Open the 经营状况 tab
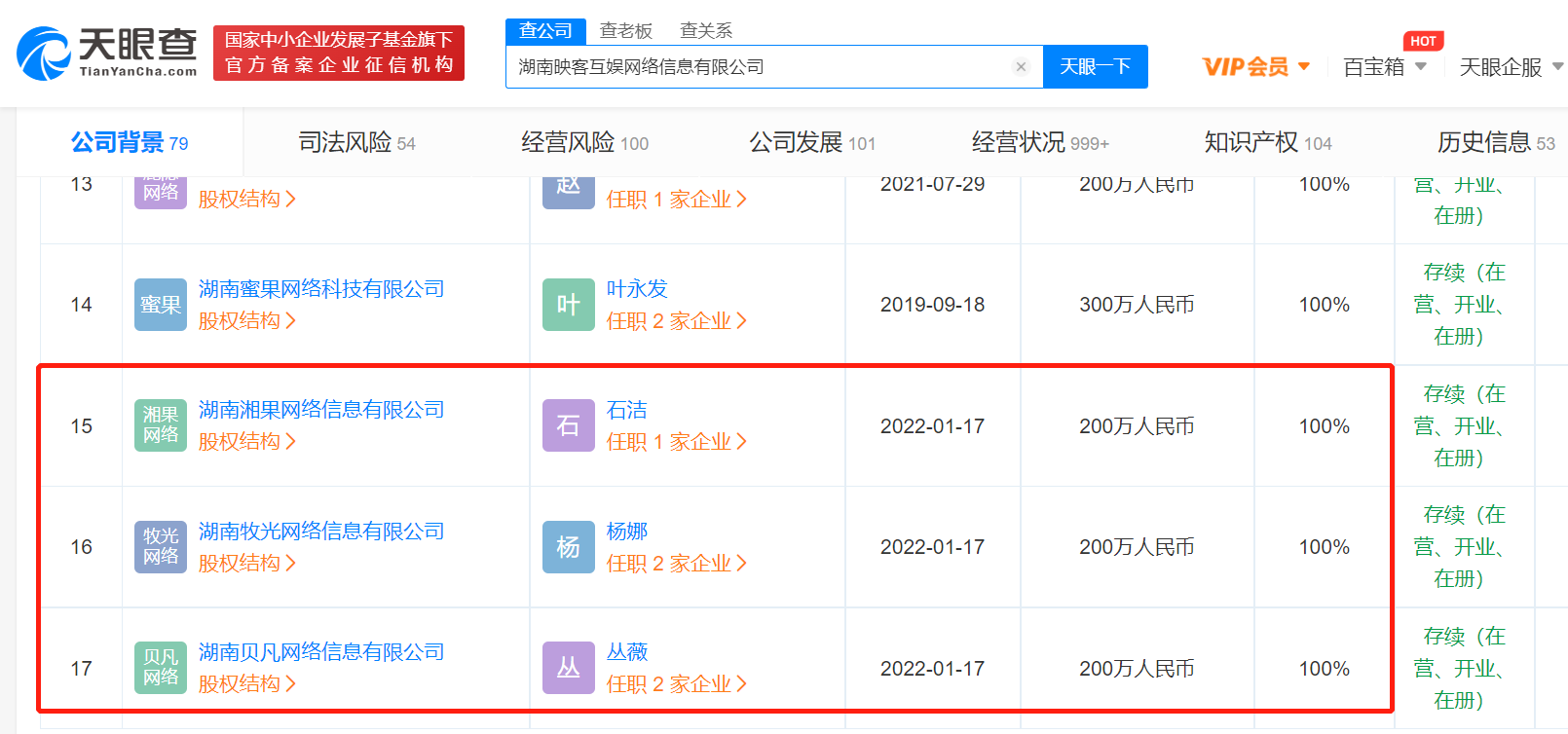This screenshot has width=1568, height=734. click(1040, 143)
